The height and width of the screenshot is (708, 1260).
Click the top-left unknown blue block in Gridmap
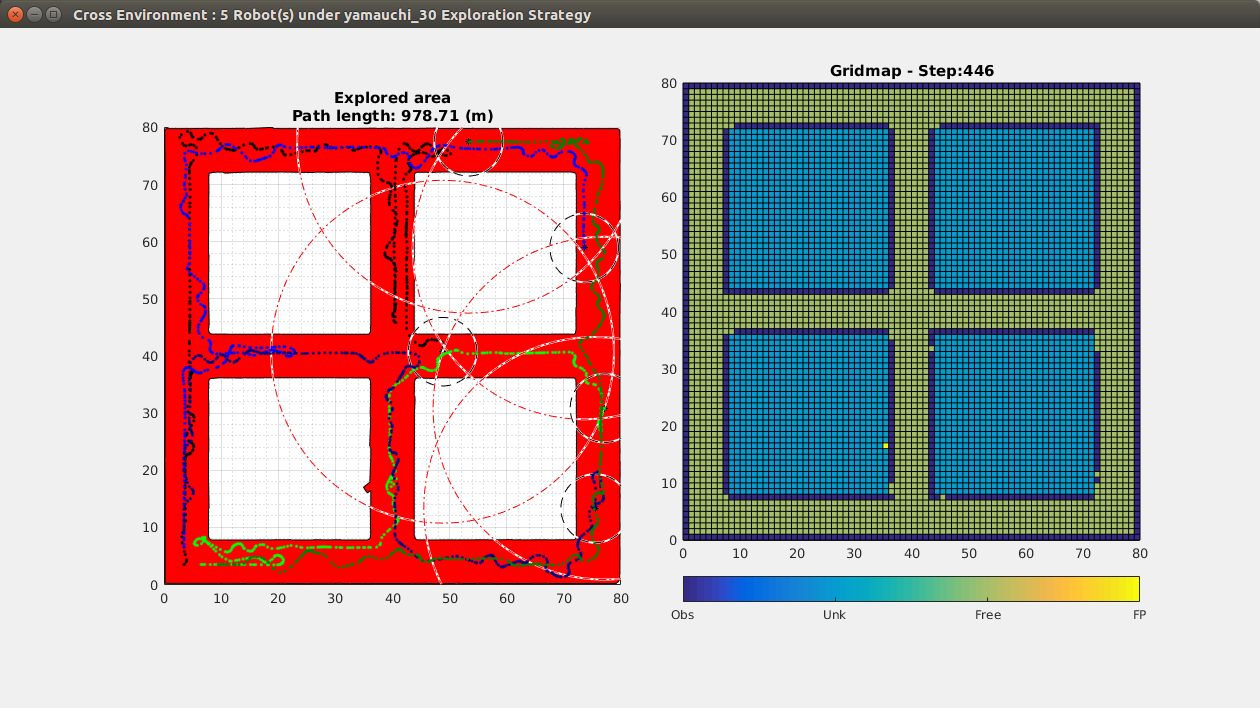(x=806, y=210)
